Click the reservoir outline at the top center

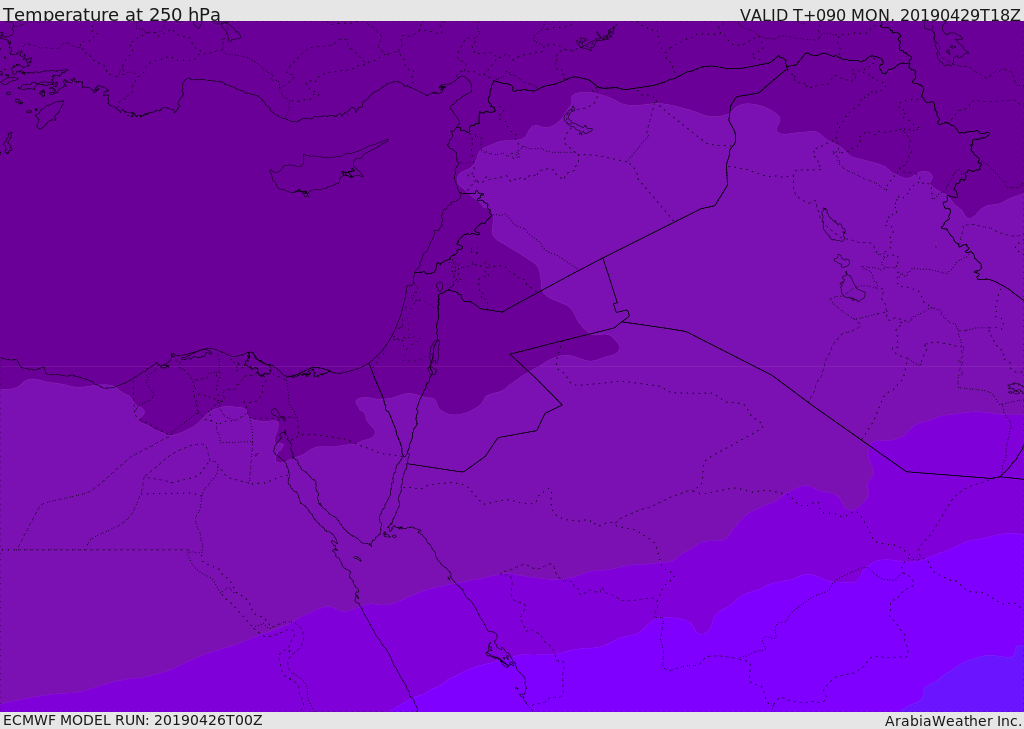(x=596, y=39)
